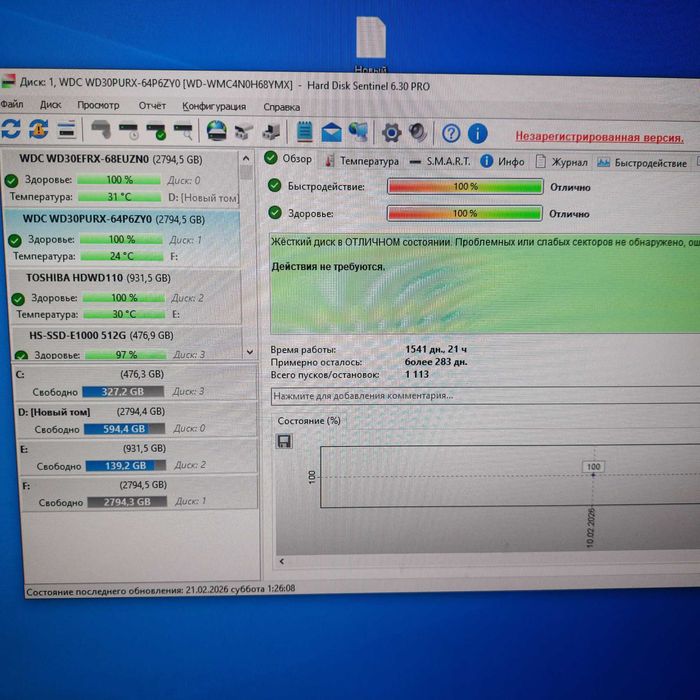Screen dimensions: 700x700
Task: Click the comment field Нажмите для добавления комментария
Action: pos(485,396)
